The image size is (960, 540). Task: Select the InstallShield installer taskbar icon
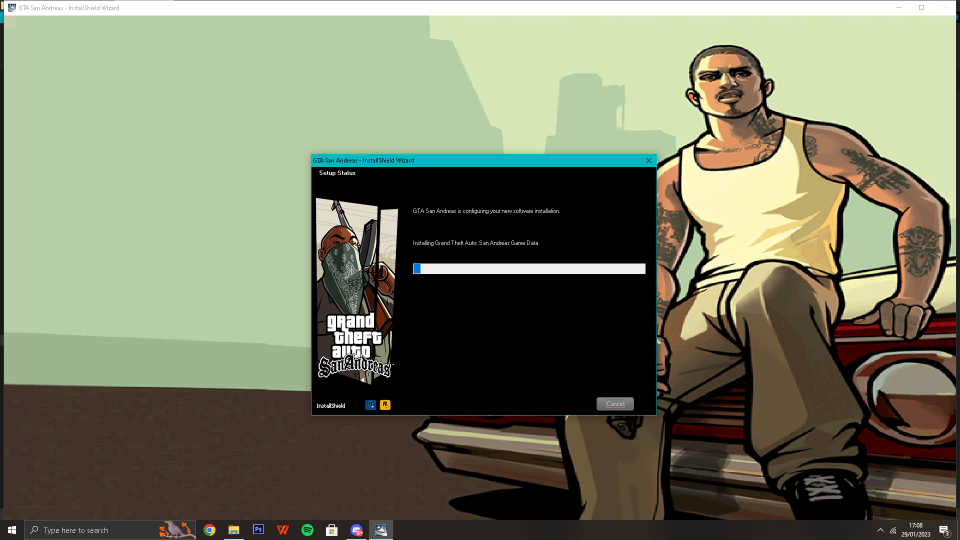click(x=381, y=530)
